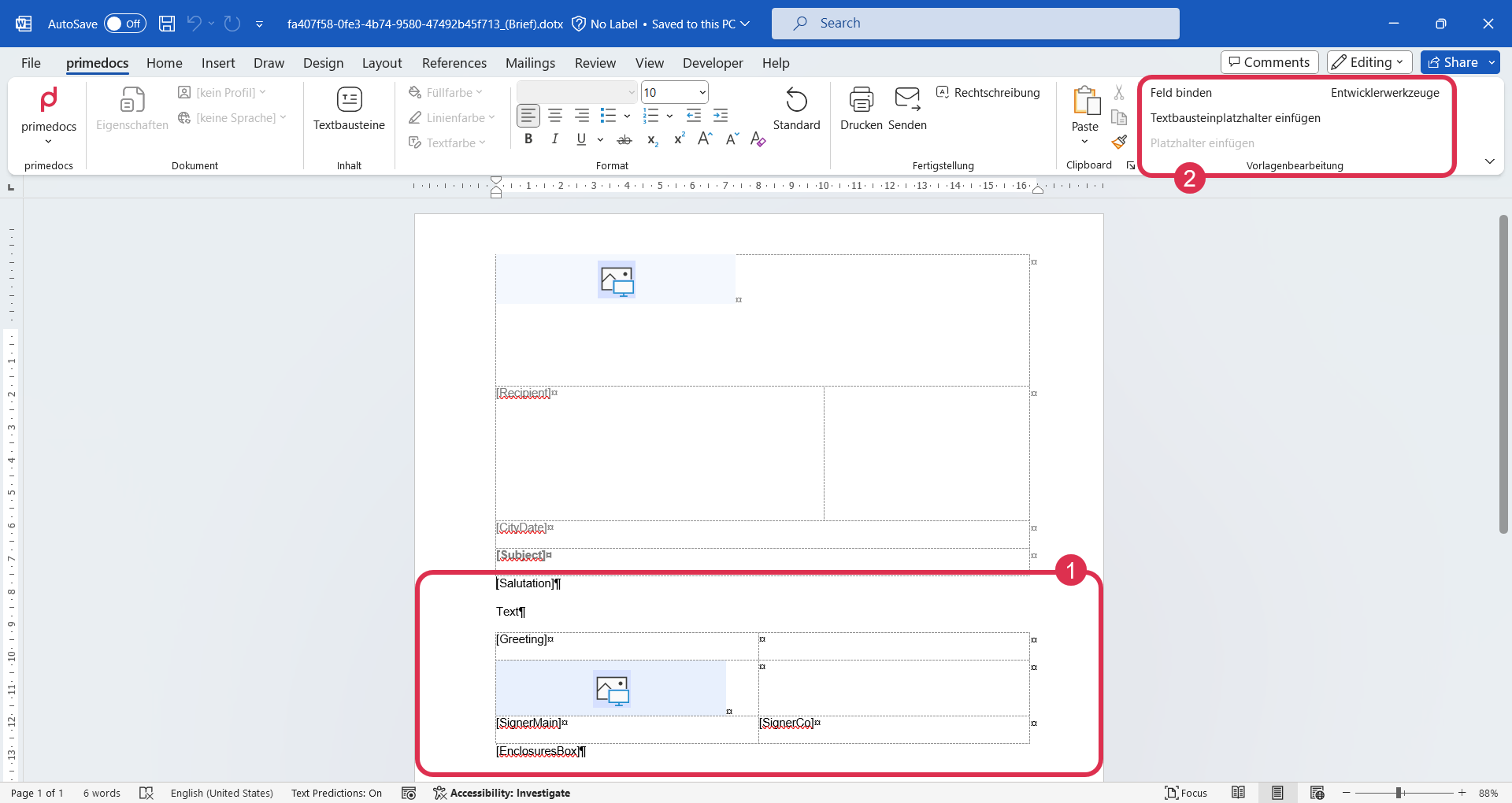This screenshot has height=803, width=1512.
Task: Toggle Underline formatting
Action: pyautogui.click(x=581, y=139)
